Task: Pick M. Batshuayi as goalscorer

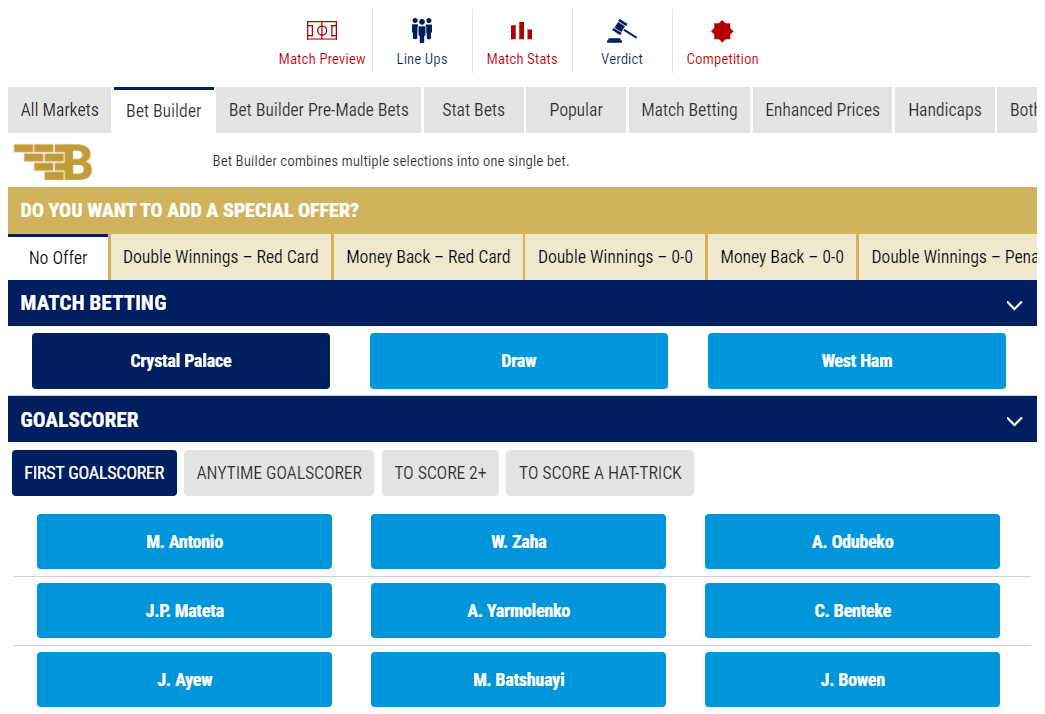Action: [x=519, y=679]
